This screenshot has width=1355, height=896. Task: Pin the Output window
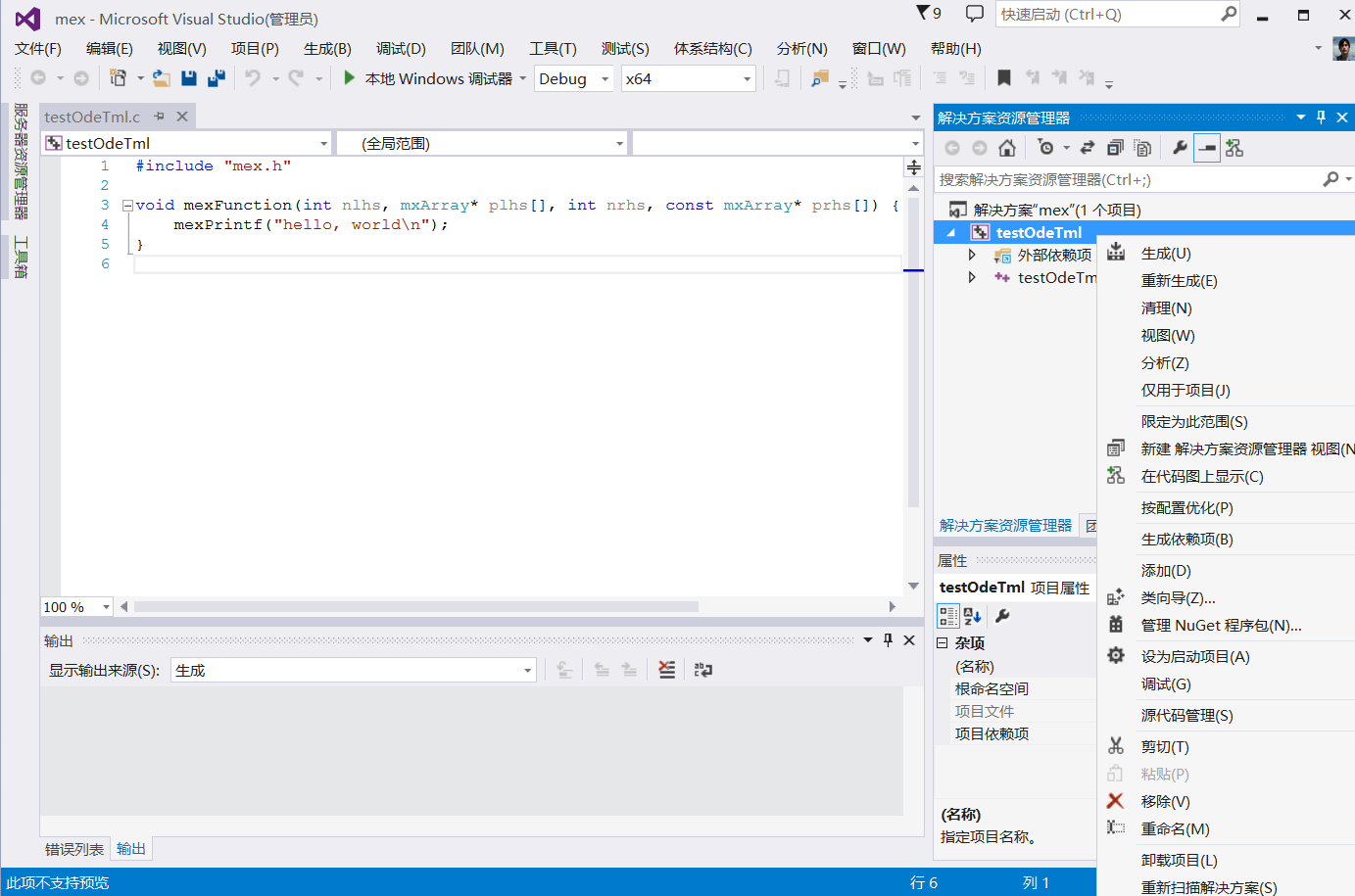888,639
